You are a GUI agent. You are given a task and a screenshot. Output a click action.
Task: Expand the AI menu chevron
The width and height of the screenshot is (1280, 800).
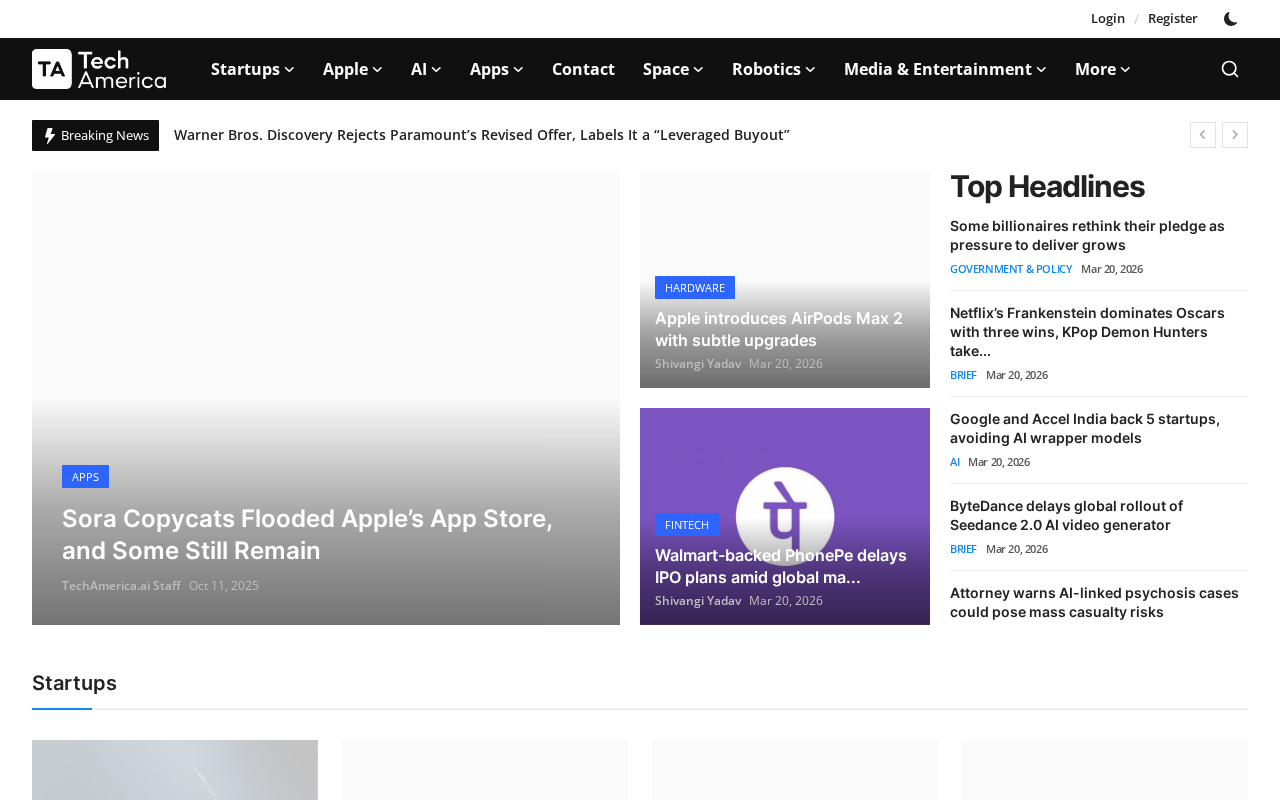pyautogui.click(x=437, y=69)
